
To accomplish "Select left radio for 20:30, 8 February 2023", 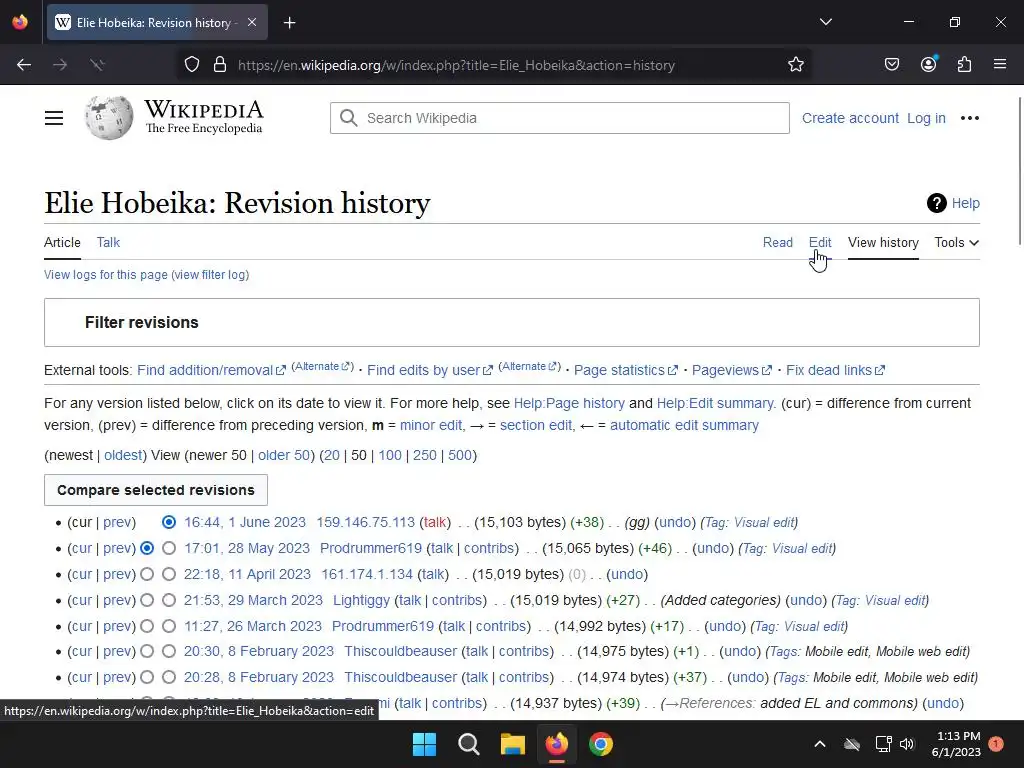I will point(147,651).
